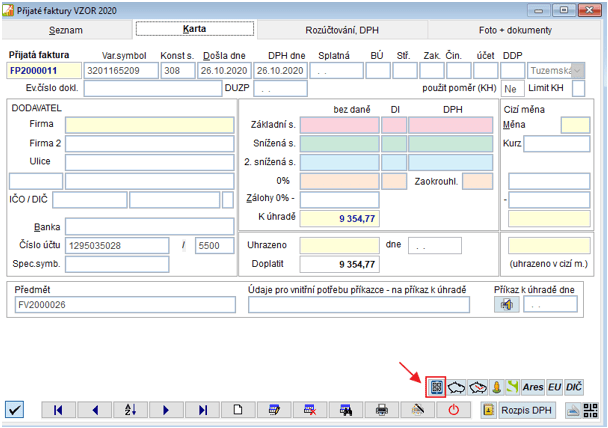This screenshot has height=428, width=608.
Task: Click the checkmark confirm button
Action: tap(14, 410)
